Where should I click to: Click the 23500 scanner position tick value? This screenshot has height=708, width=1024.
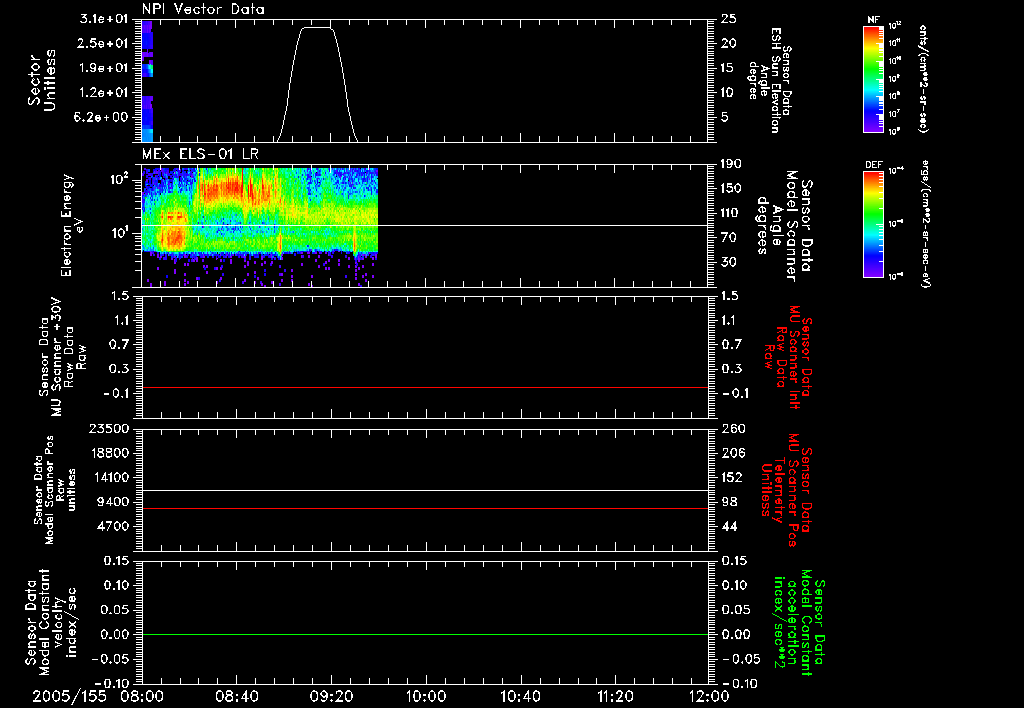108,428
